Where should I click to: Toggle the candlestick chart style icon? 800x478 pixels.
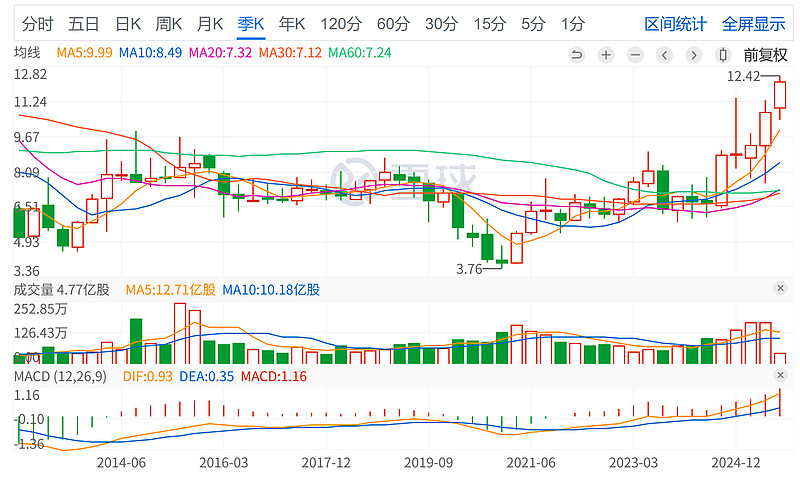(722, 55)
